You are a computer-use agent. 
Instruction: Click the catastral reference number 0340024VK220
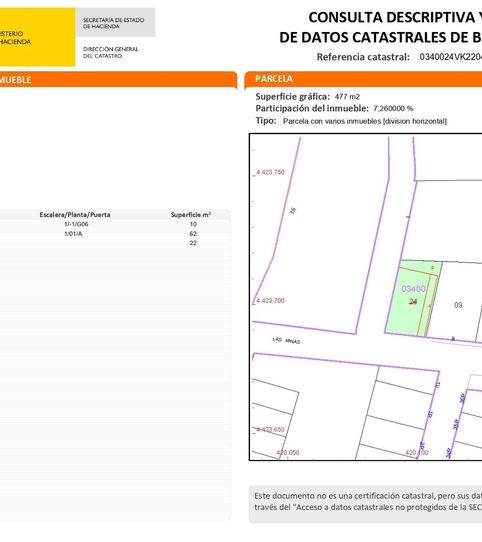coord(451,57)
